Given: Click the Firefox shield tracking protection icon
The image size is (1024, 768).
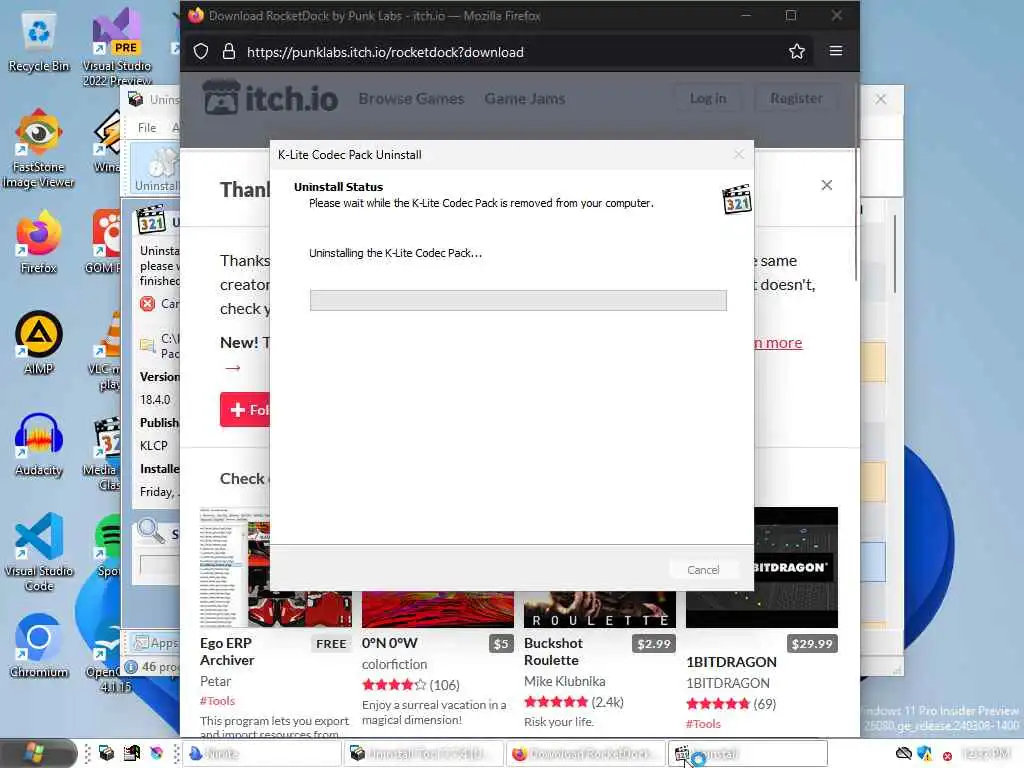Looking at the screenshot, I should click(201, 52).
